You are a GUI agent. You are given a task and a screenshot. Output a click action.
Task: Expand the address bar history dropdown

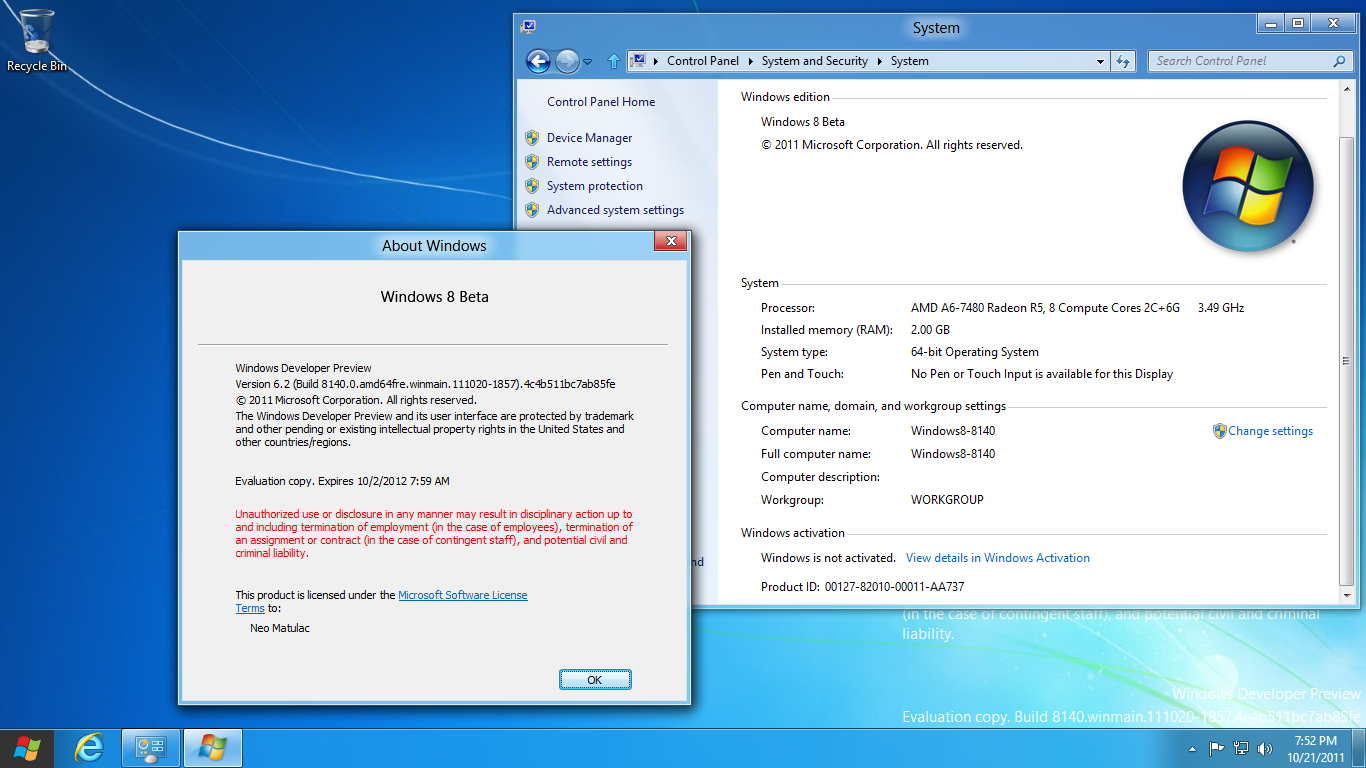[x=1101, y=61]
